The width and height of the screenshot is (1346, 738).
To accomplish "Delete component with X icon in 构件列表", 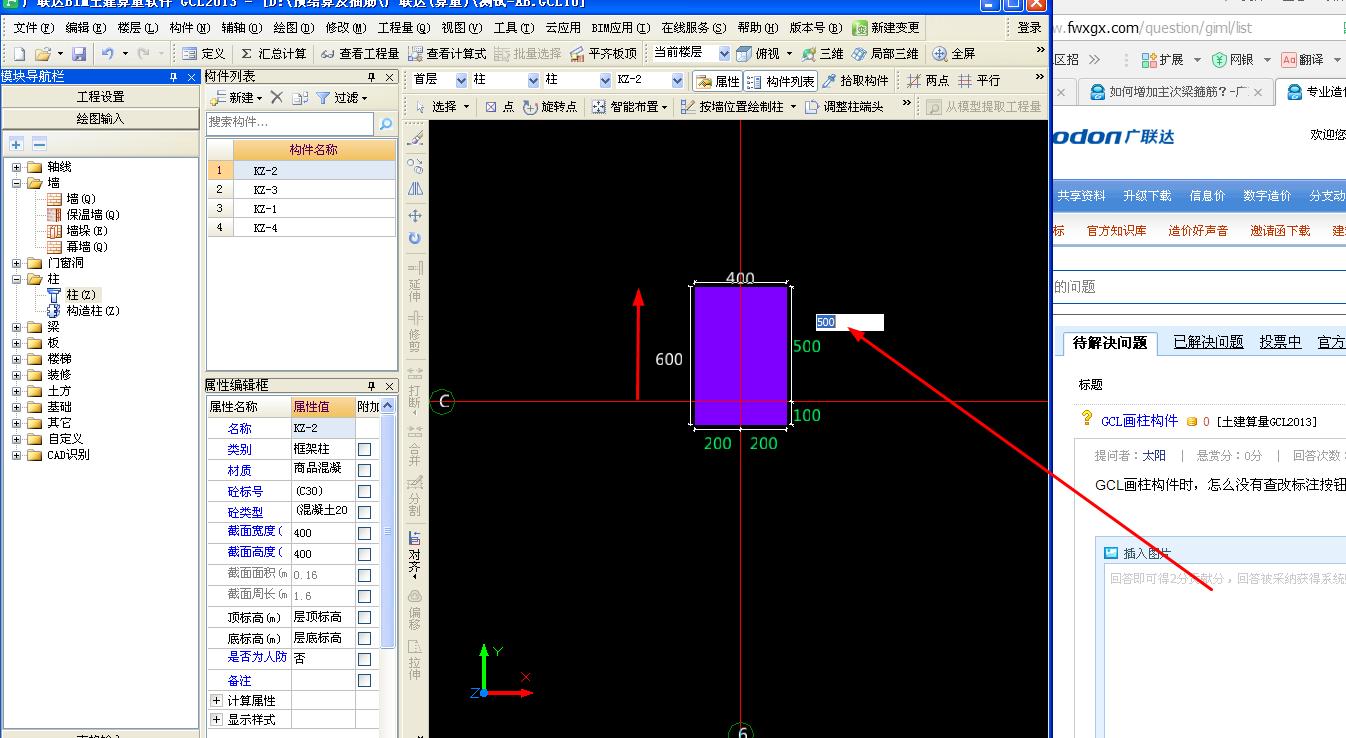I will click(x=277, y=98).
